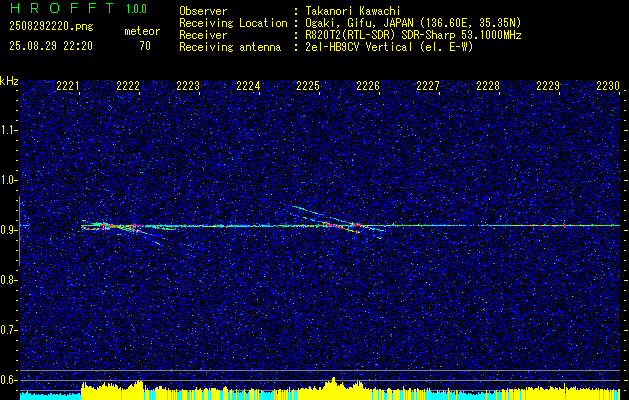
Task: Click time marker 2226
Action: click(x=368, y=85)
